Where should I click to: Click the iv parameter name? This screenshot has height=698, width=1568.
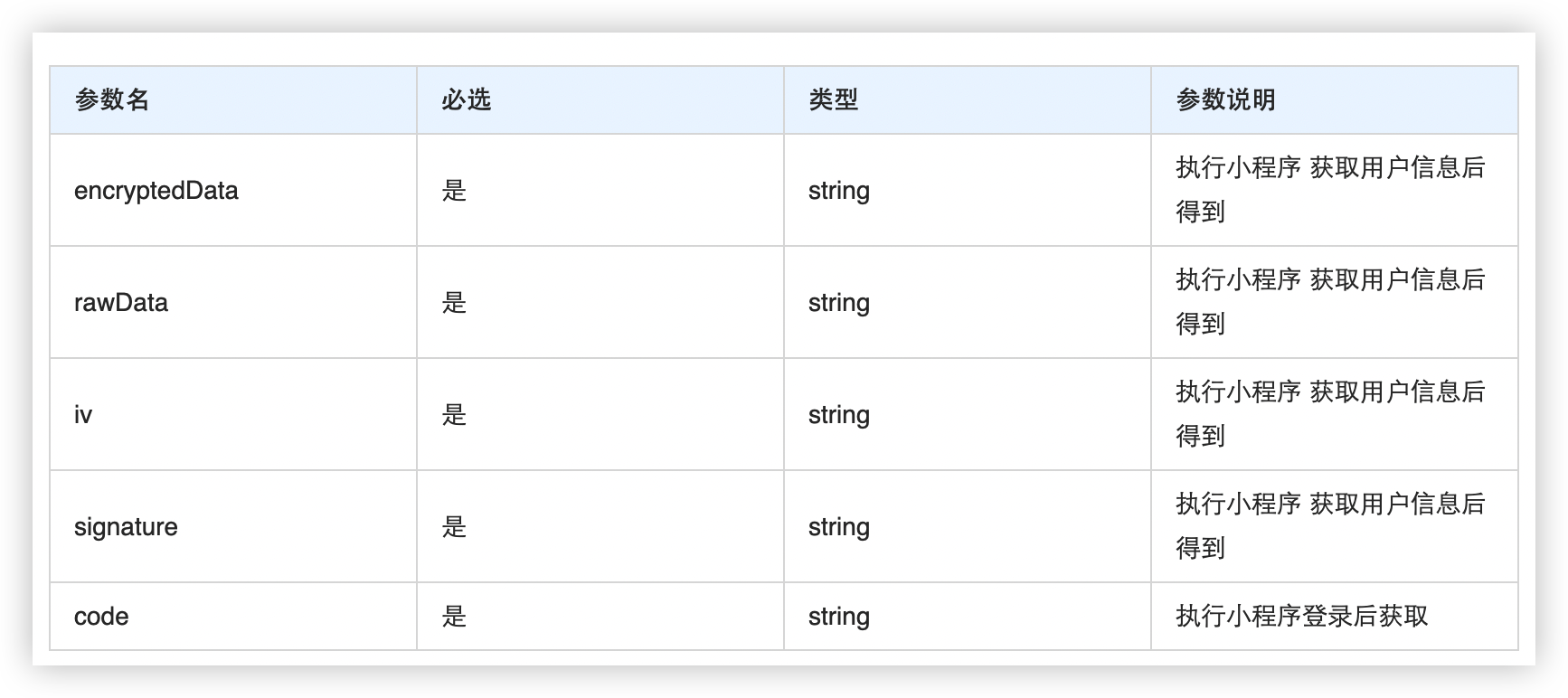coord(83,415)
